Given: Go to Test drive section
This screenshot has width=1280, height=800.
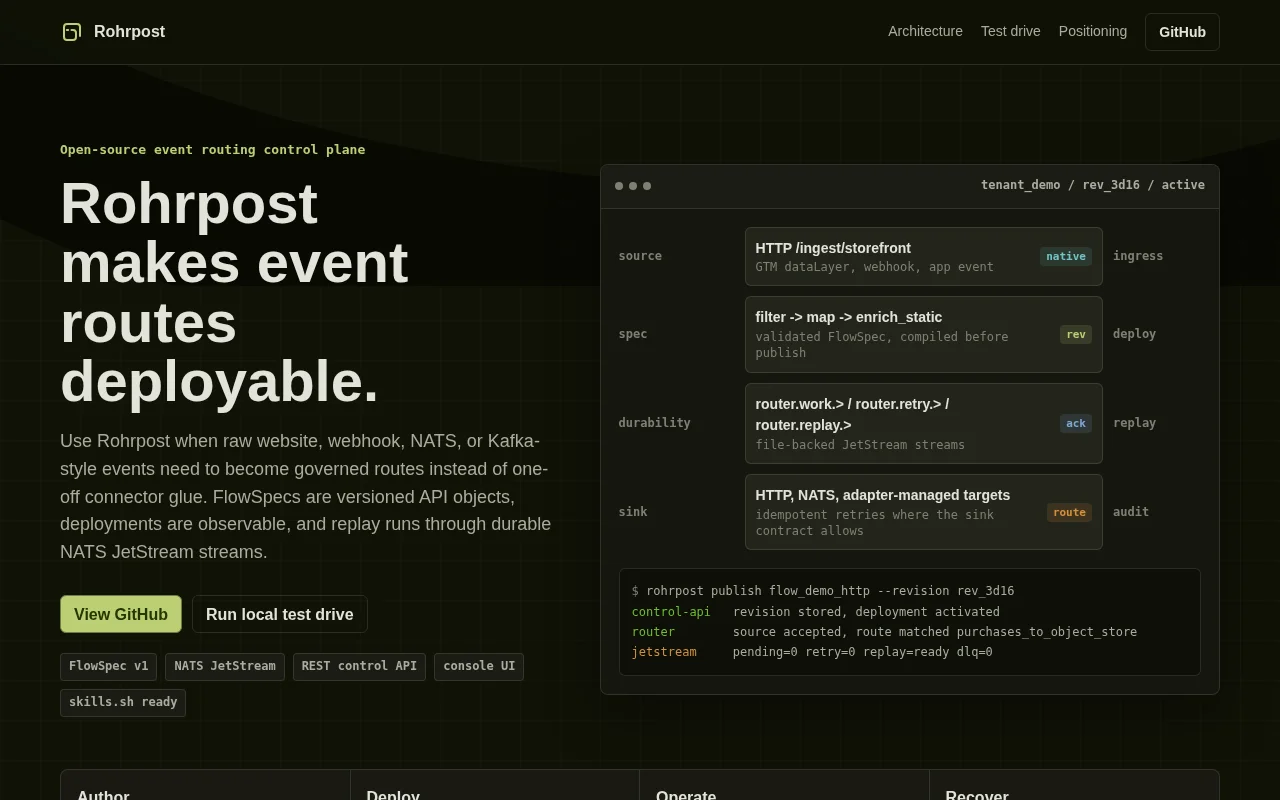Looking at the screenshot, I should 1010,31.
